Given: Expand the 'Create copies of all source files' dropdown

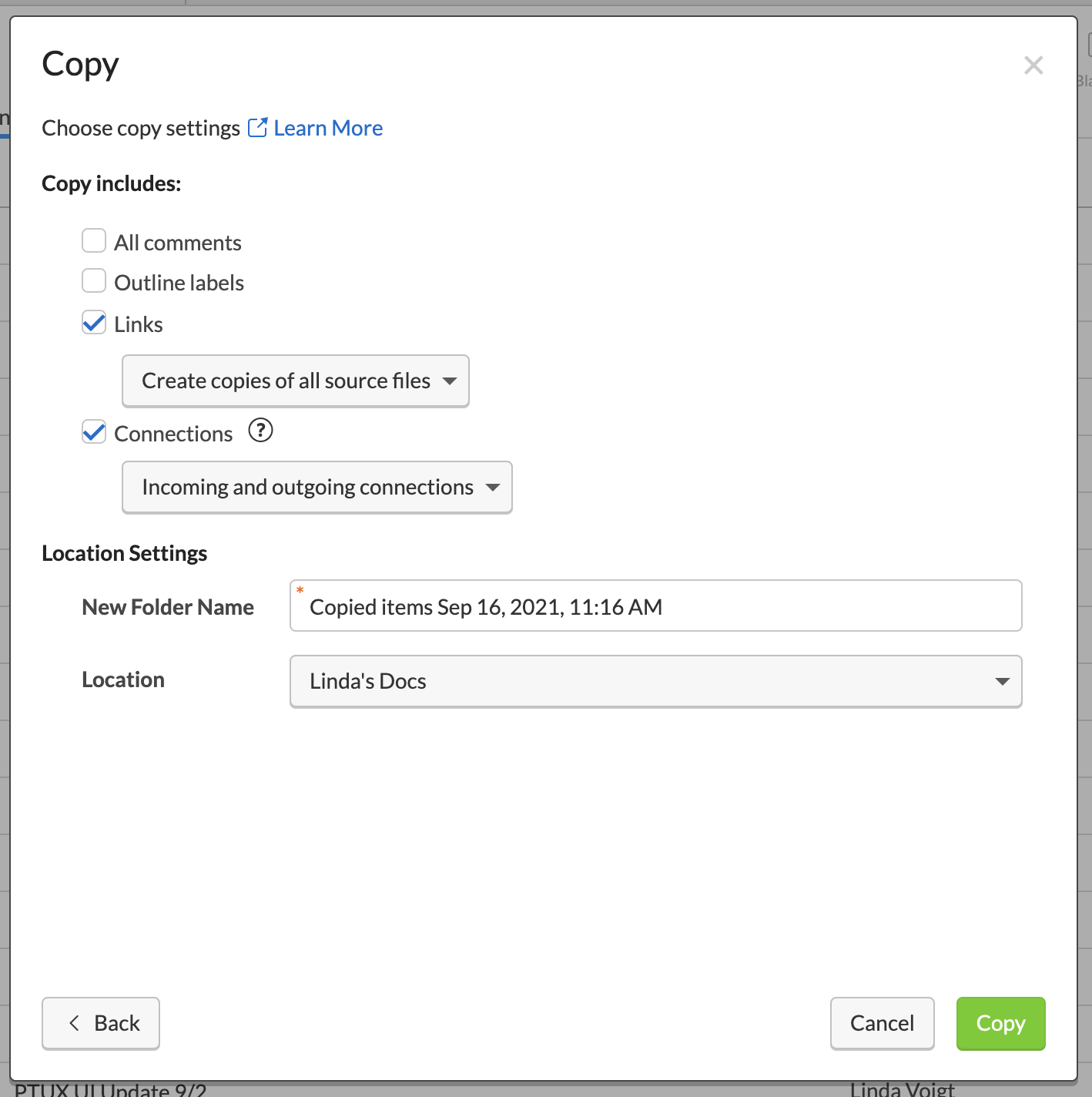Looking at the screenshot, I should pyautogui.click(x=296, y=381).
